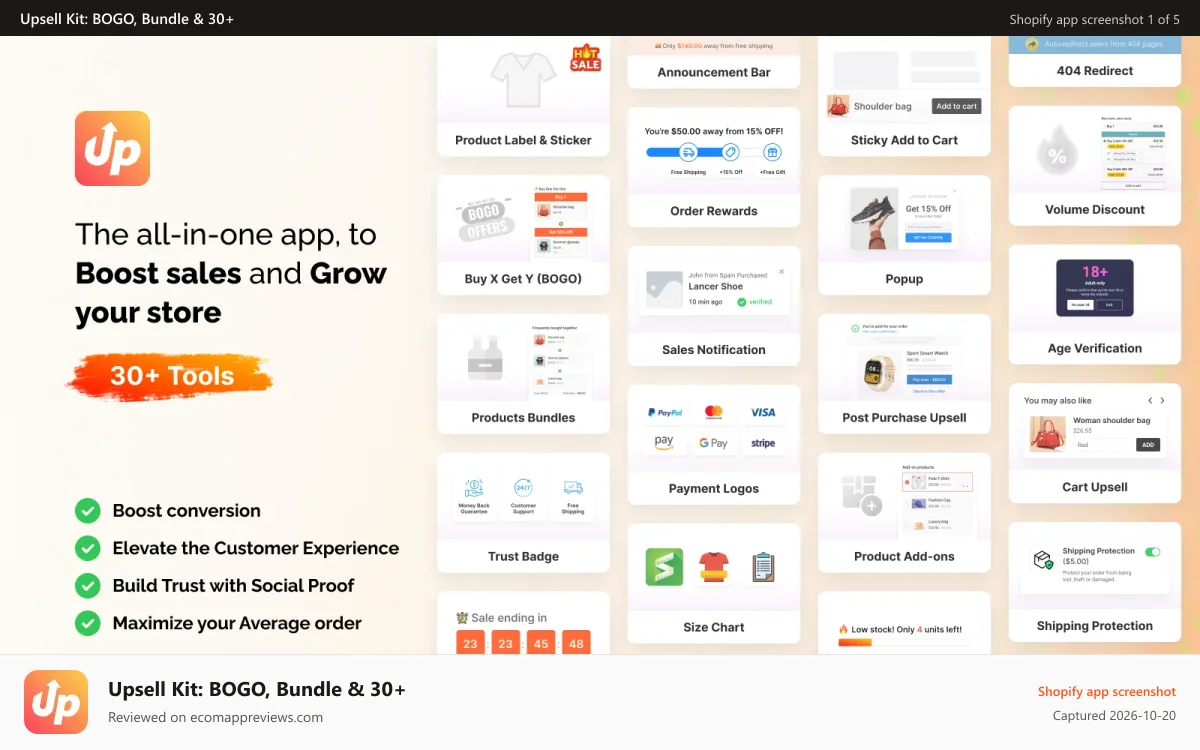Click the 18+ Age Verification dialog
The width and height of the screenshot is (1200, 750).
pyautogui.click(x=1095, y=287)
